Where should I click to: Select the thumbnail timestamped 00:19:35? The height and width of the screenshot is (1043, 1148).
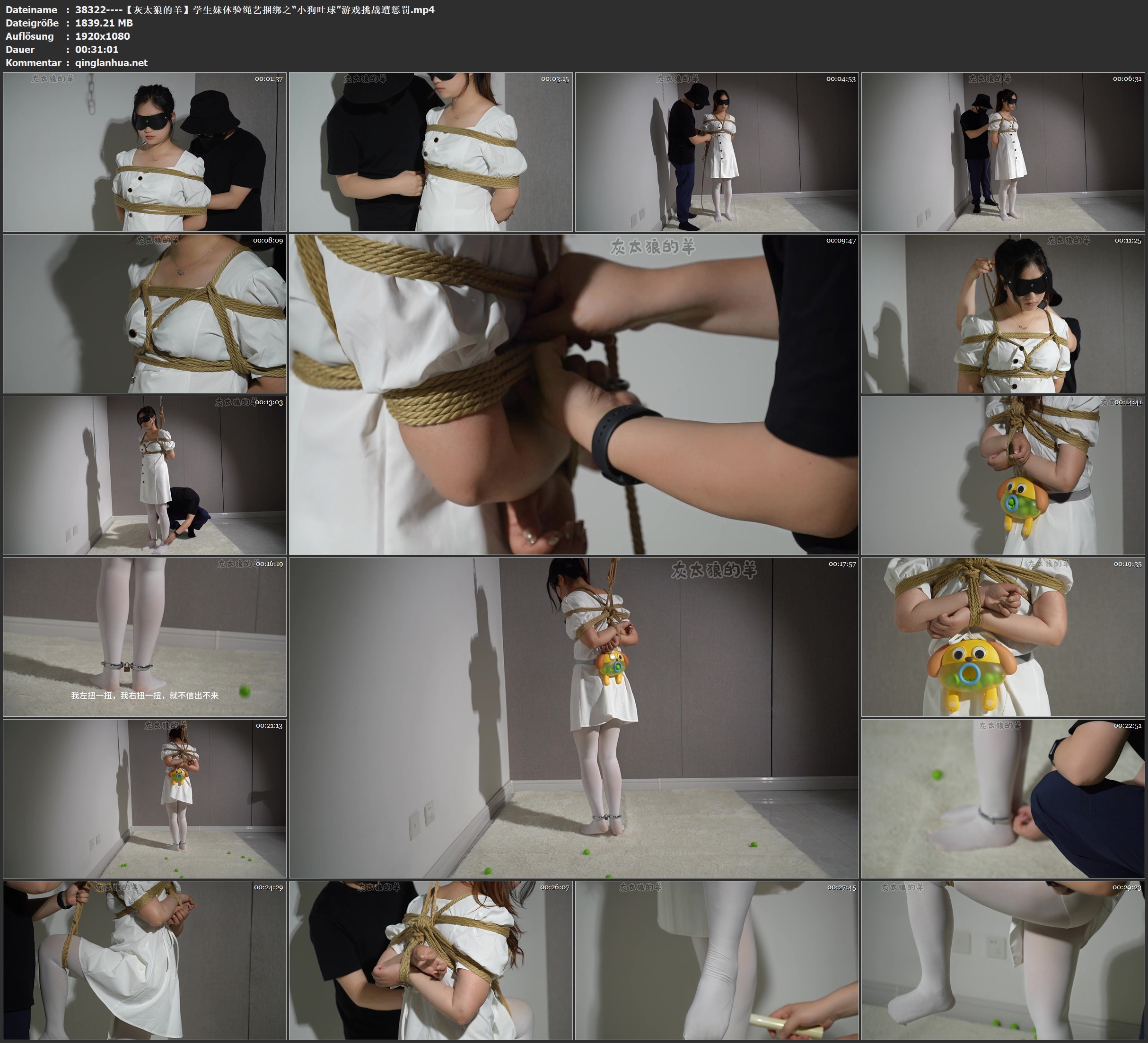click(x=1003, y=637)
